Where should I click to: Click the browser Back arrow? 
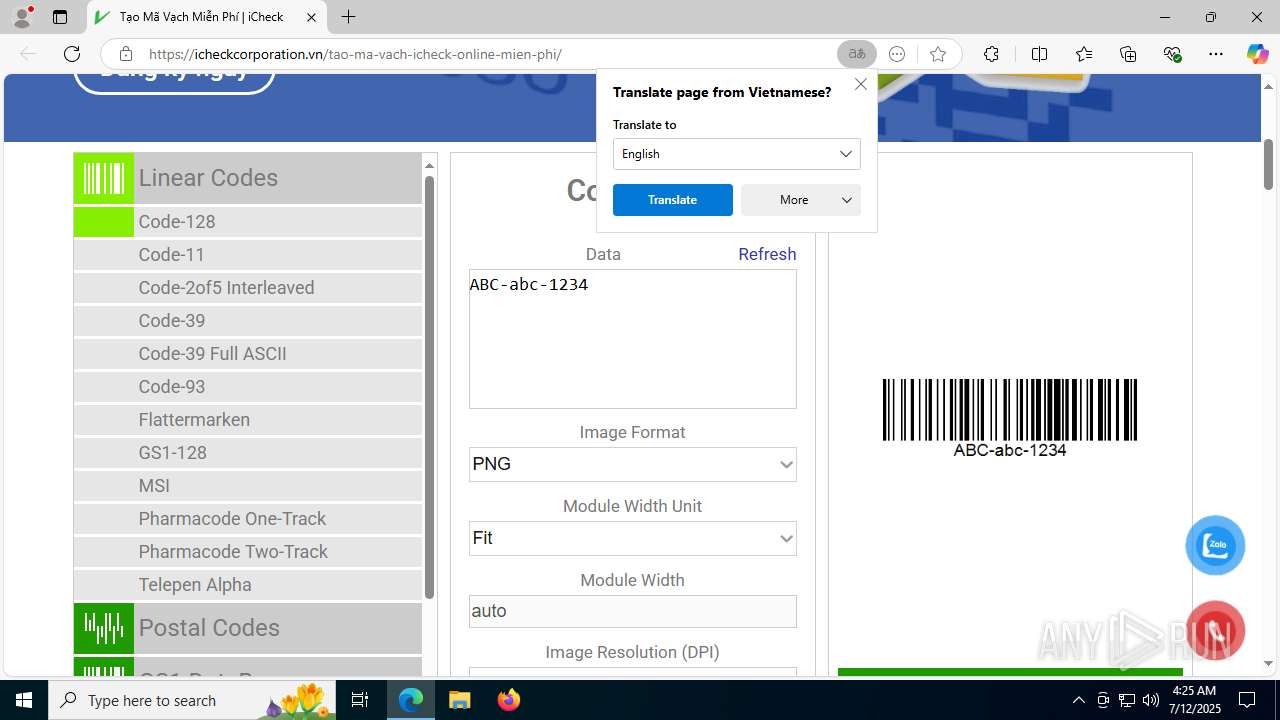click(x=28, y=54)
